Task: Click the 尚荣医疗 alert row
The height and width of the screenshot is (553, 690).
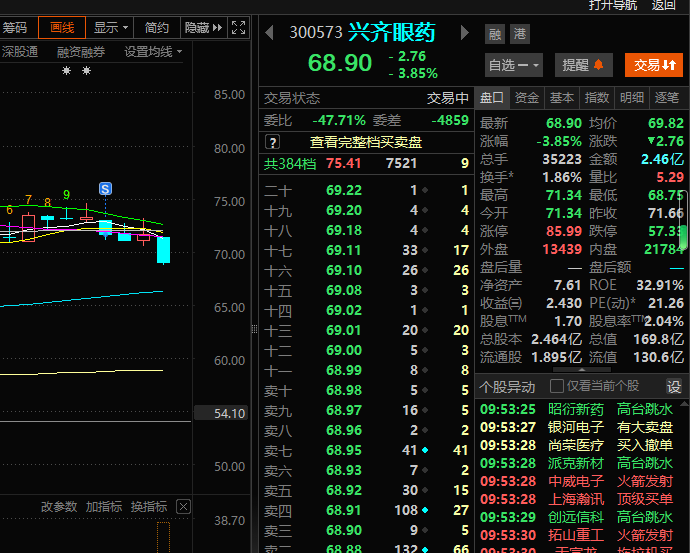Action: tap(576, 445)
